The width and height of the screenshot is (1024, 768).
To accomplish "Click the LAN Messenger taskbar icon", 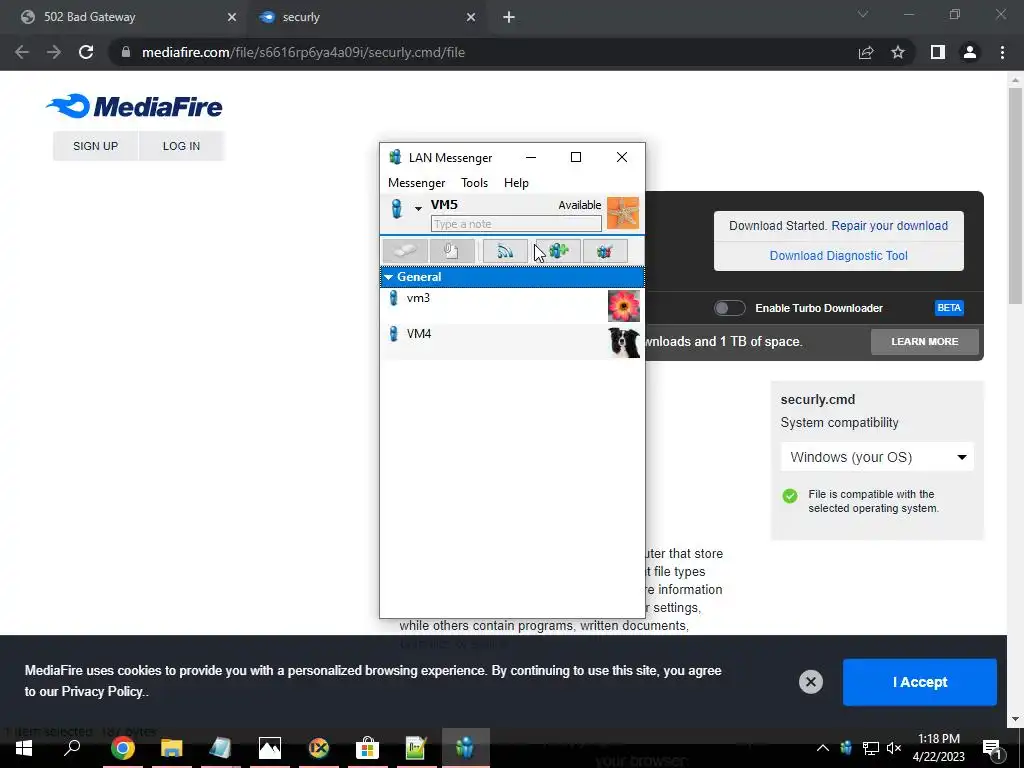I will click(465, 748).
